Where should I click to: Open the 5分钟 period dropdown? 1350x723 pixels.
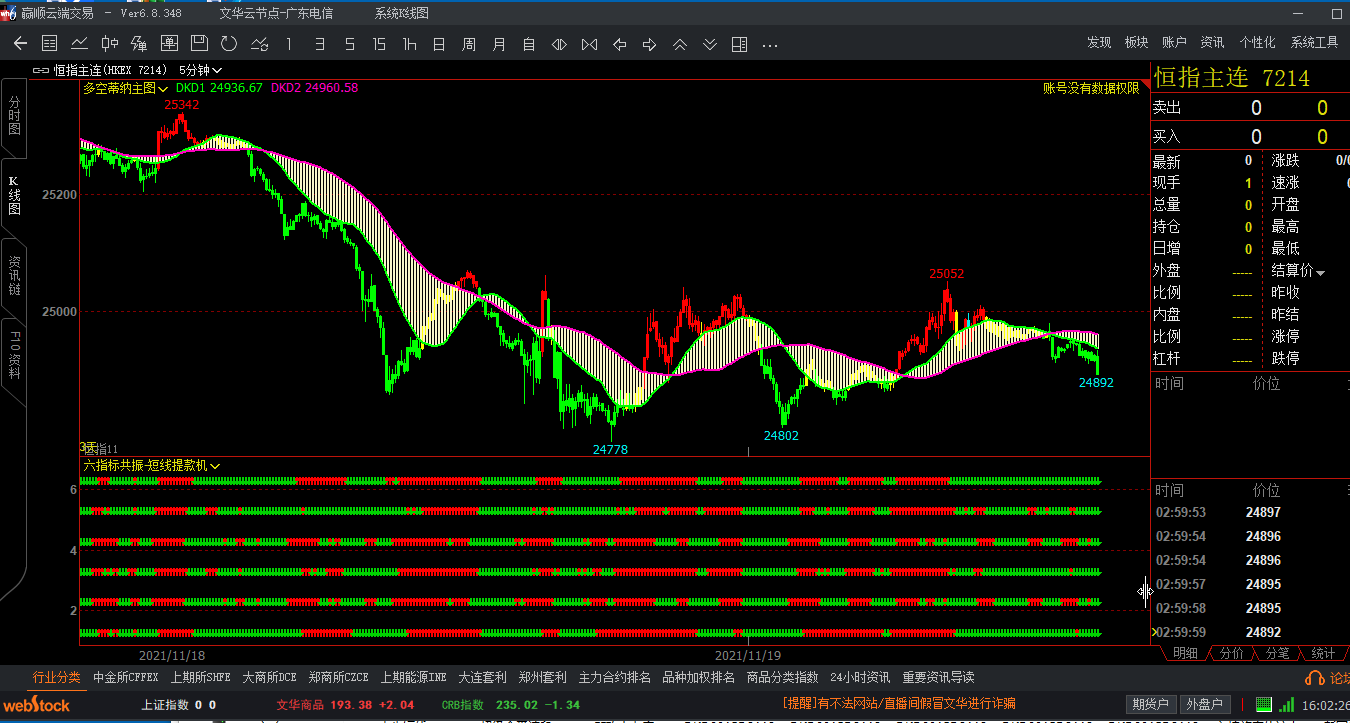tap(200, 70)
